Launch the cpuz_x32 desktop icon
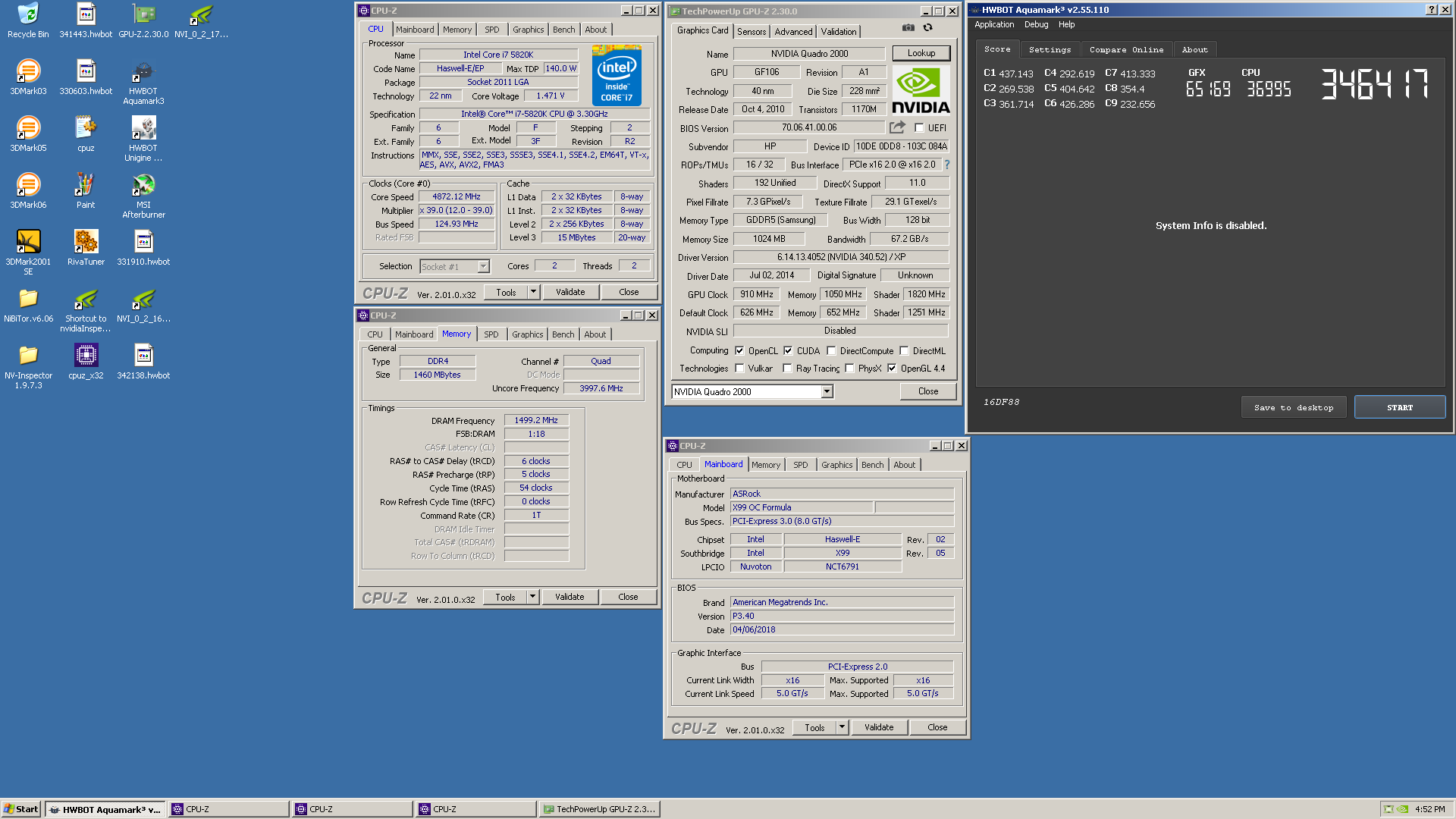Viewport: 1456px width, 819px height. (86, 362)
